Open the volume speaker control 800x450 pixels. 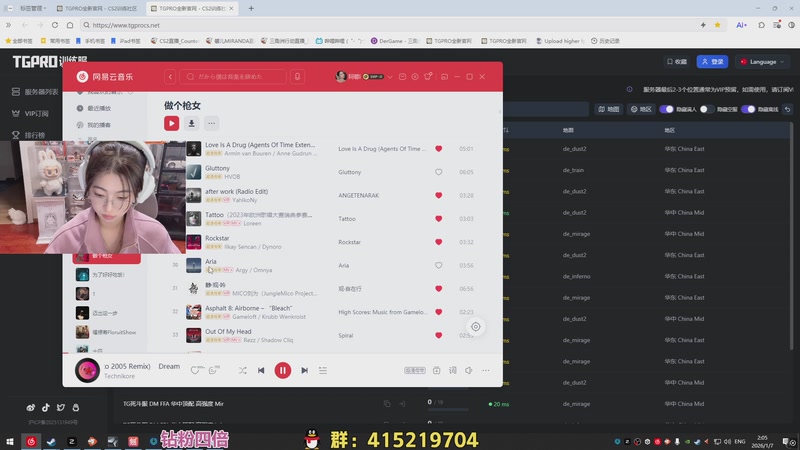(468, 370)
